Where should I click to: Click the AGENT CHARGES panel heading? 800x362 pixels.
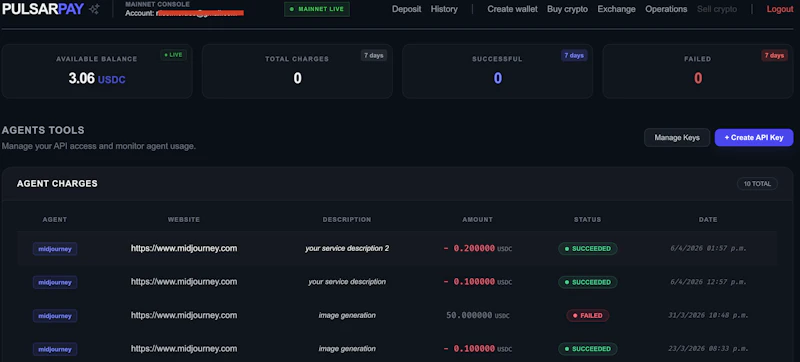tap(57, 184)
